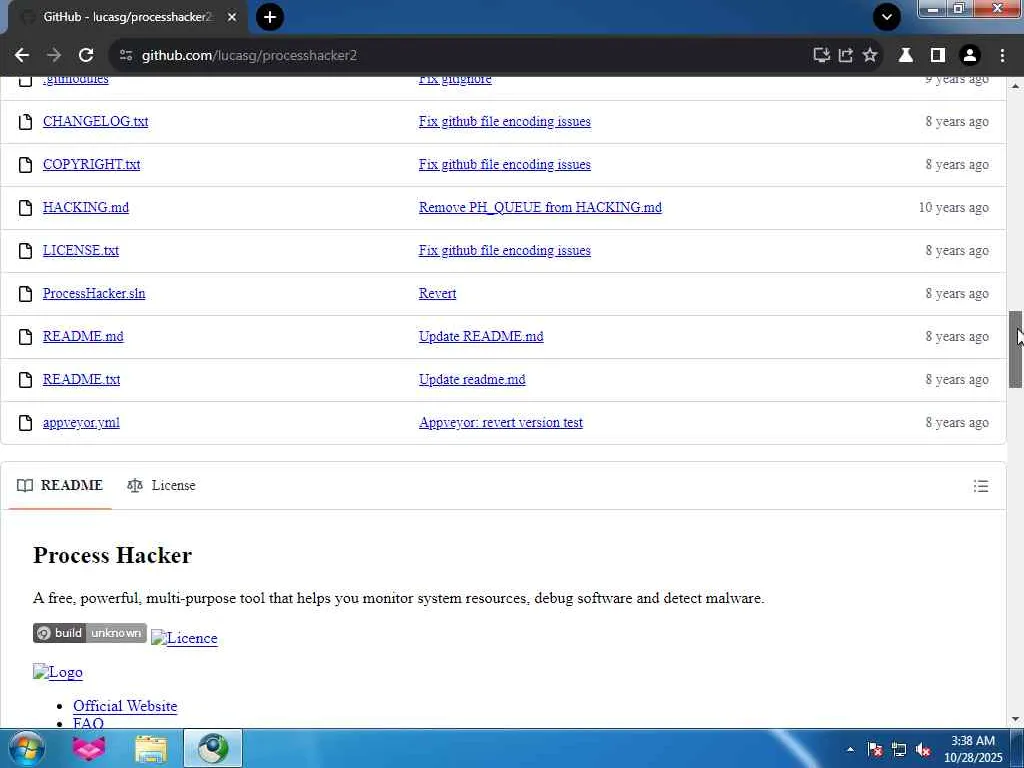Image resolution: width=1024 pixels, height=768 pixels.
Task: Open Windows Explorer from taskbar
Action: 151,748
